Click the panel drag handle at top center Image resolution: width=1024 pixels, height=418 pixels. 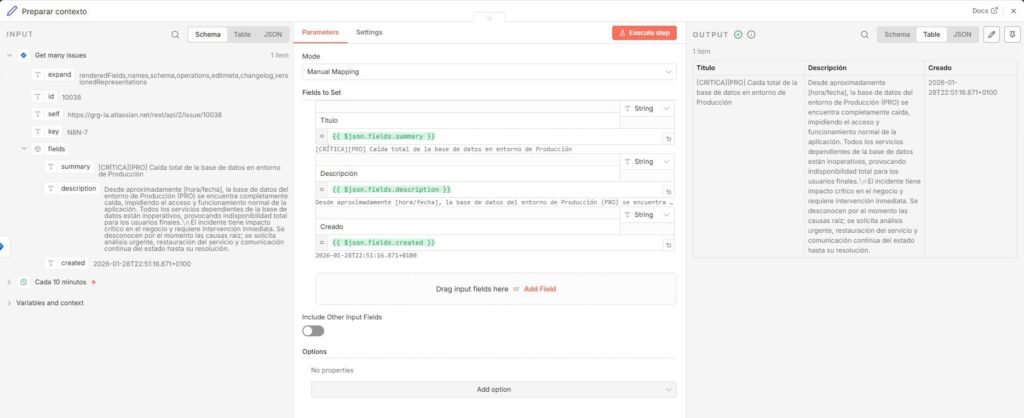(490, 18)
